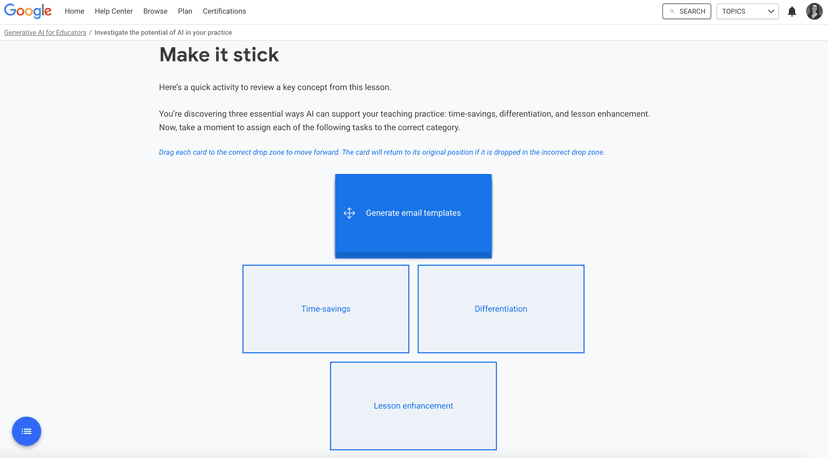The image size is (828, 458).
Task: Go to Home in top navigation
Action: 74,11
